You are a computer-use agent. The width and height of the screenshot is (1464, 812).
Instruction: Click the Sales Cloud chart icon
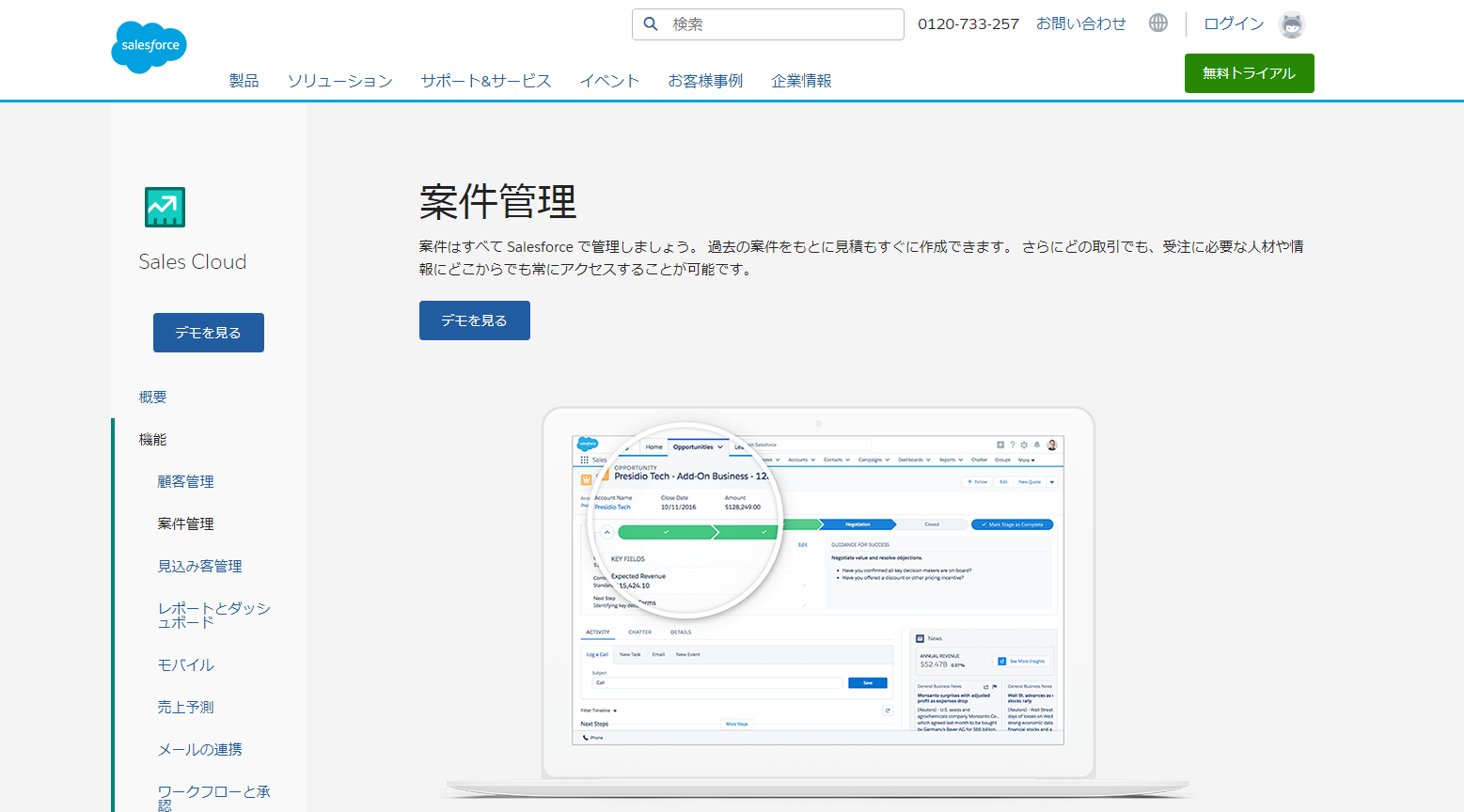coord(165,207)
